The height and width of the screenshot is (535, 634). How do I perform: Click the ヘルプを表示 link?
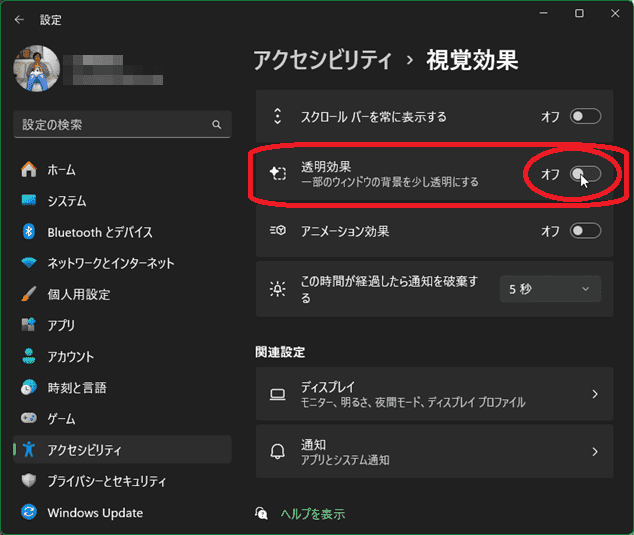point(311,513)
